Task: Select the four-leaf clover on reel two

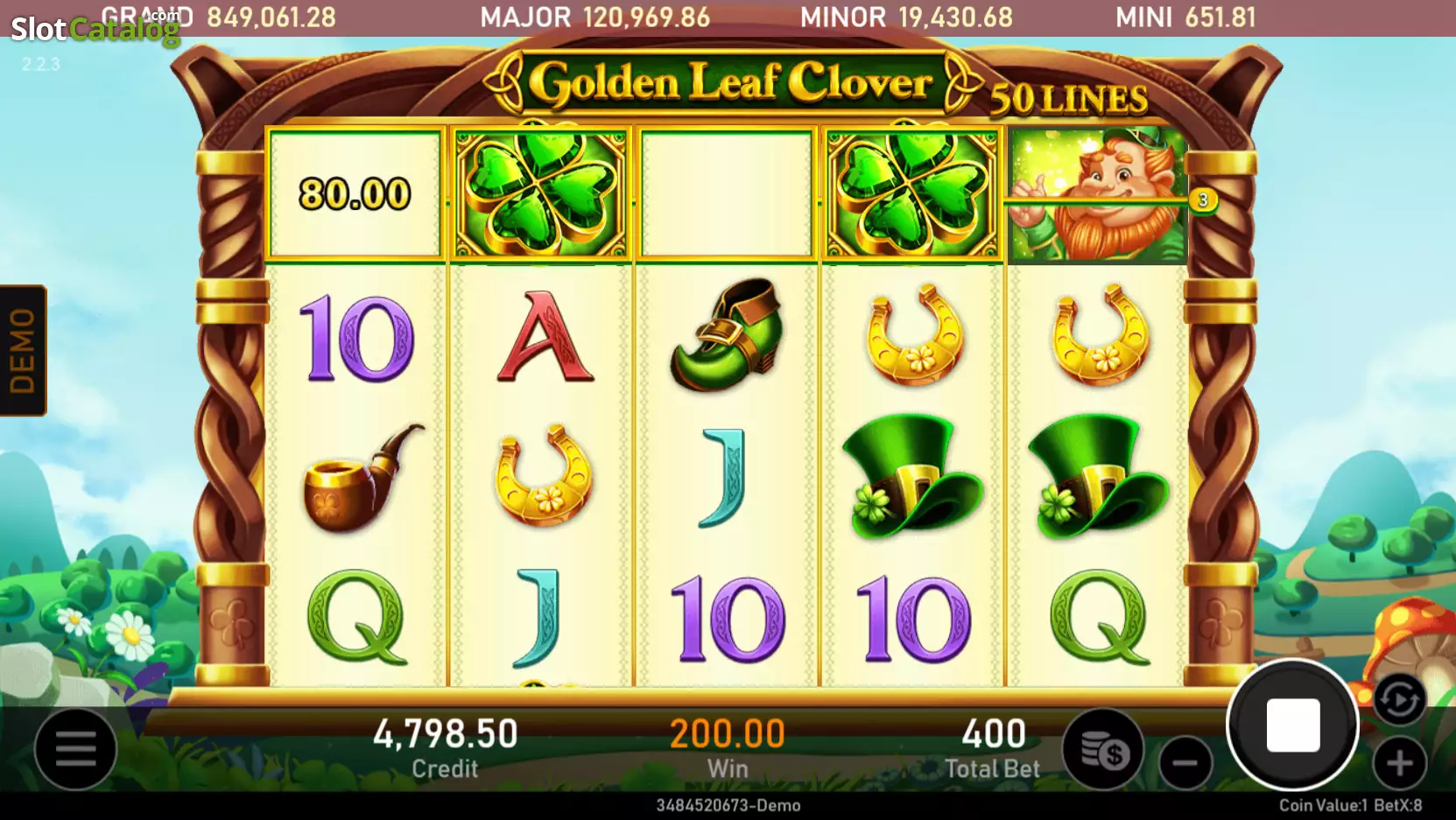Action: coord(540,194)
